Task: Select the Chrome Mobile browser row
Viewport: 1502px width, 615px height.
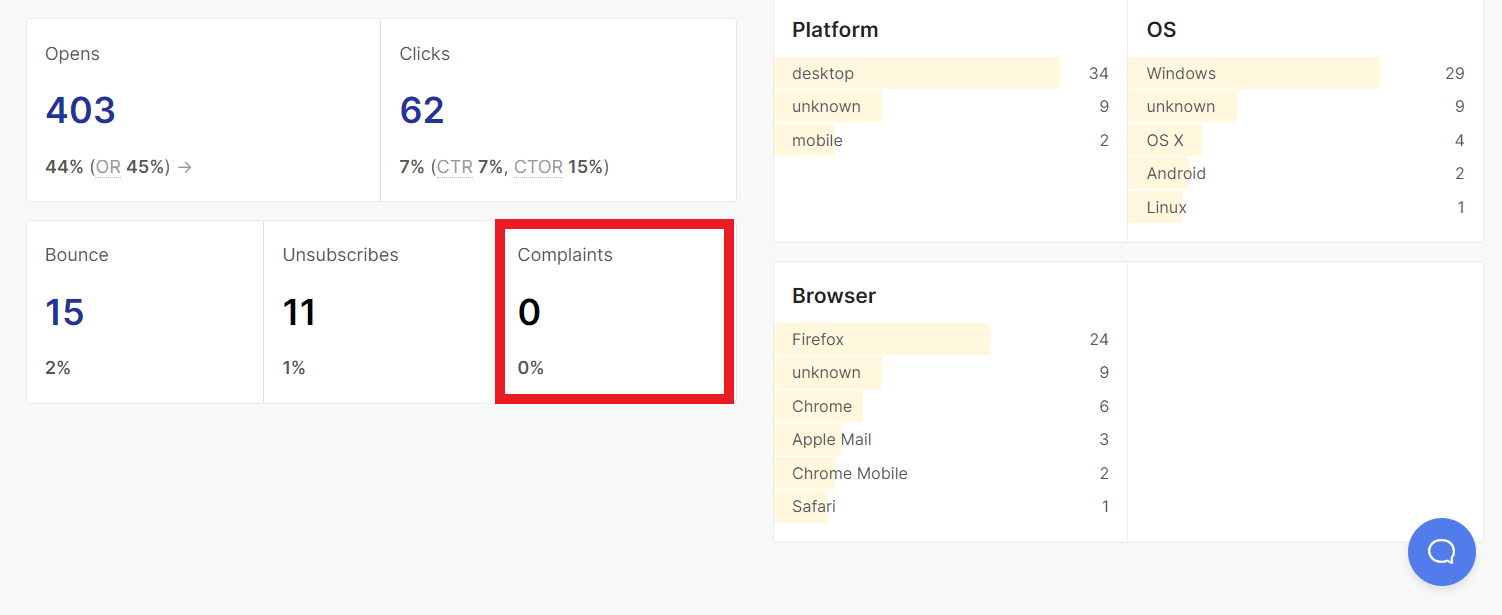Action: (950, 473)
